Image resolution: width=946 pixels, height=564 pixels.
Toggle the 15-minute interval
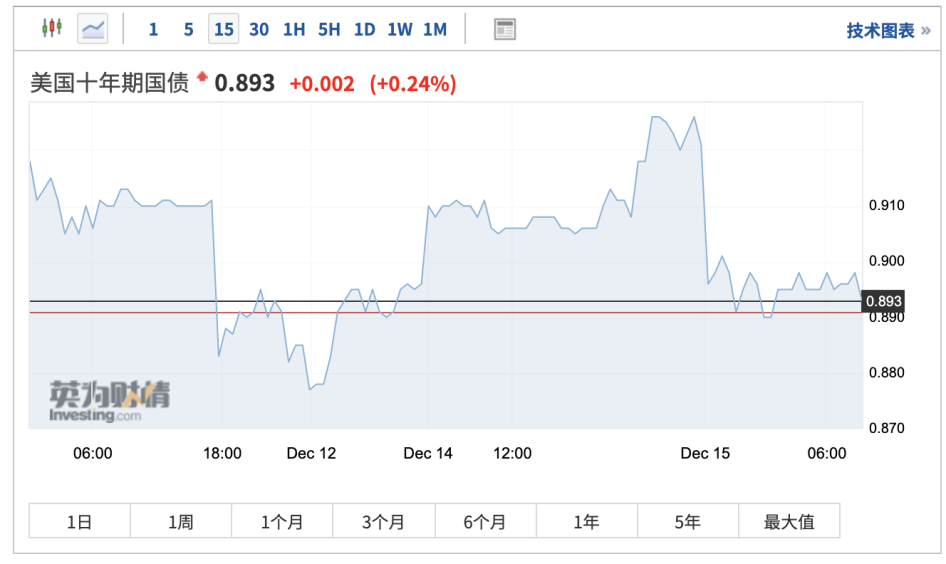223,29
